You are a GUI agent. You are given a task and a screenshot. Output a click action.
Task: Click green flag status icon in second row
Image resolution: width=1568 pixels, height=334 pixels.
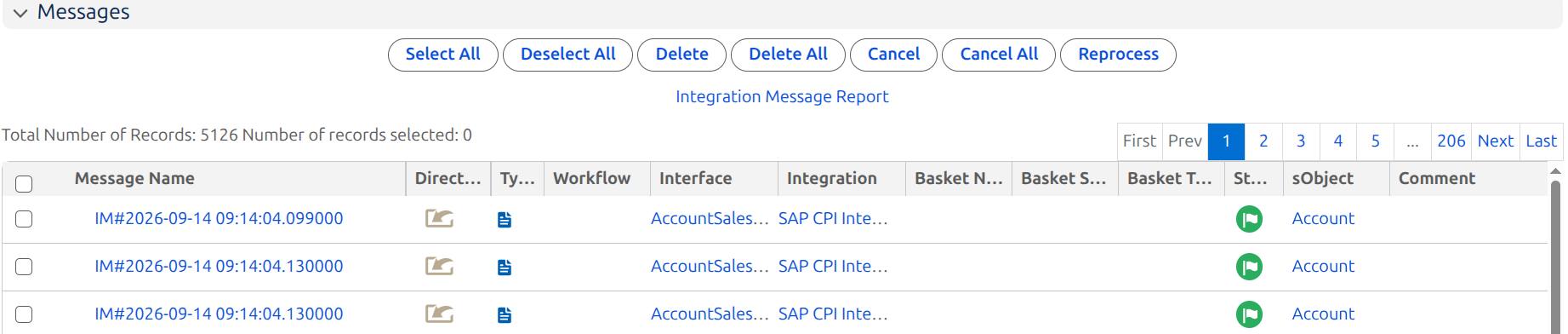(1249, 267)
